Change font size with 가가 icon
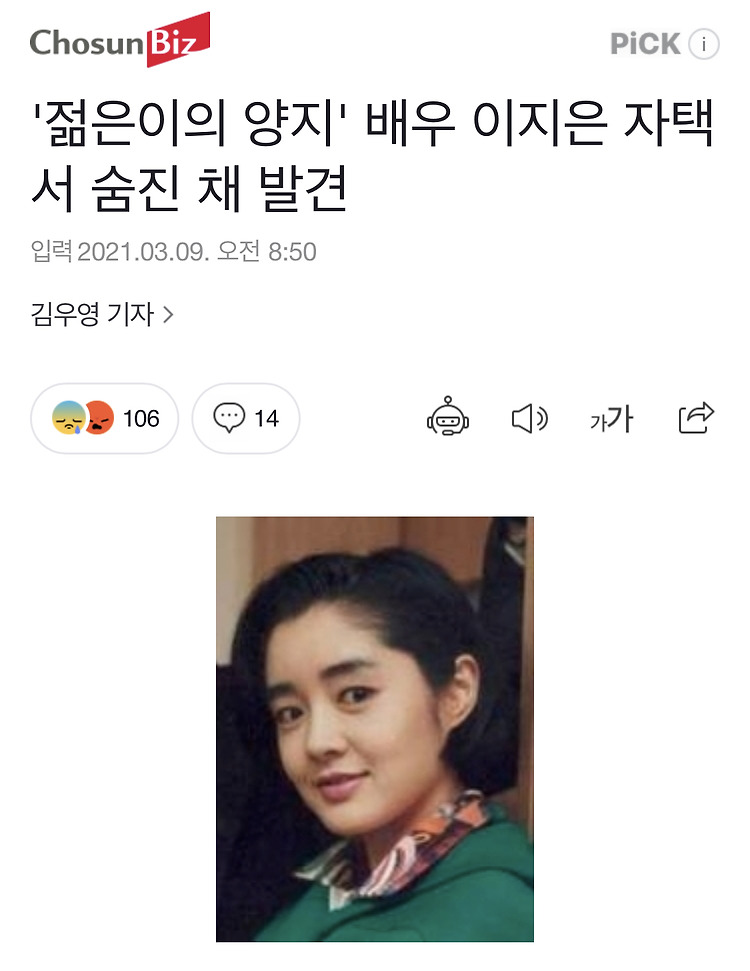The image size is (750, 971). [611, 419]
